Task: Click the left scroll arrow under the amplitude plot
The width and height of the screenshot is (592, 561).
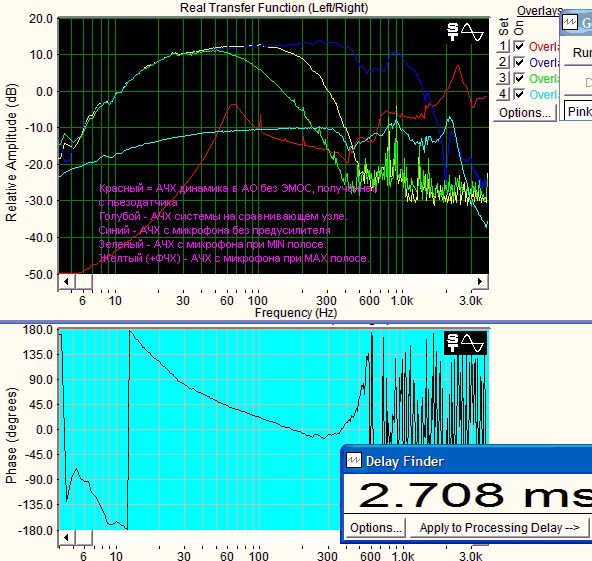Action: pyautogui.click(x=66, y=281)
